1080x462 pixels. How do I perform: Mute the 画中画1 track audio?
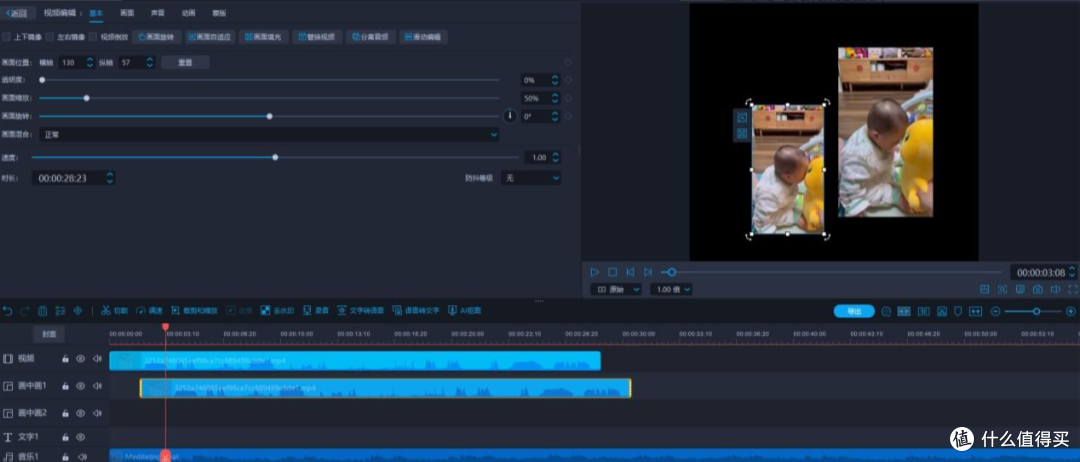pyautogui.click(x=97, y=386)
